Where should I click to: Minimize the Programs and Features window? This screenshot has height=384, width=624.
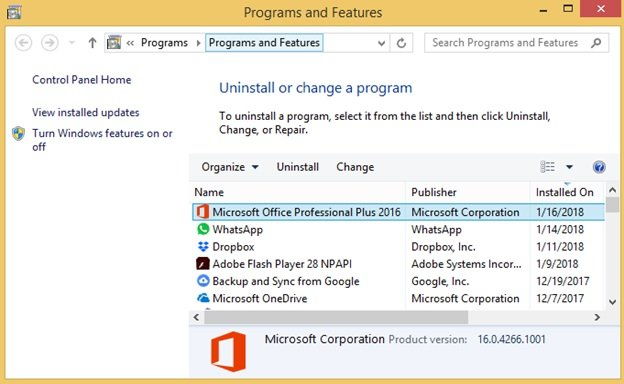543,10
